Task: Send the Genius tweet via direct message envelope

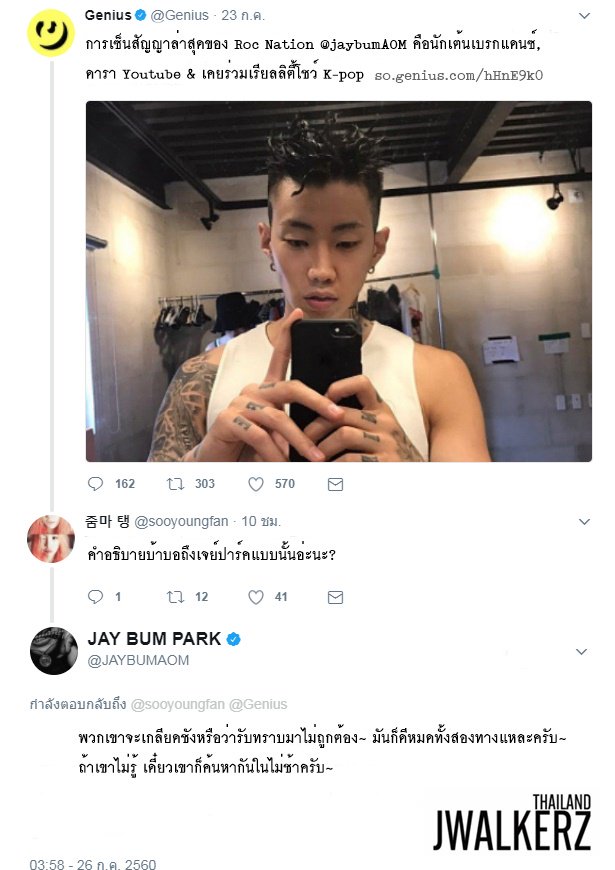Action: click(x=335, y=484)
